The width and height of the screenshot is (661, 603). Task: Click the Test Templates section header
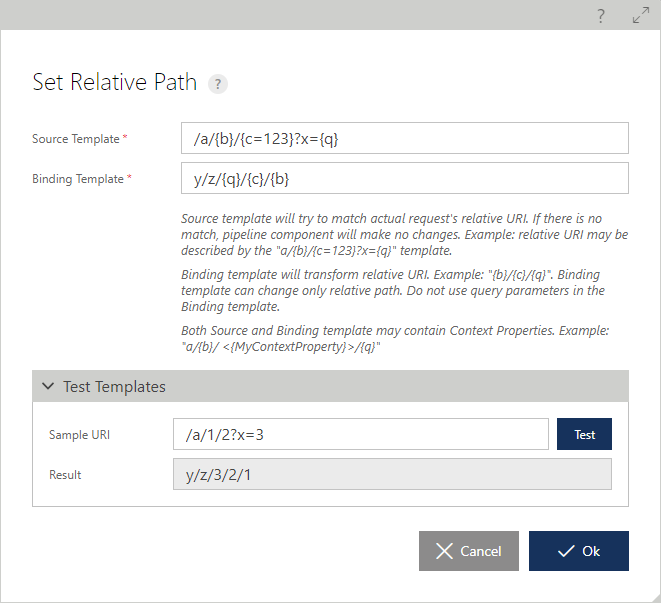[x=330, y=386]
